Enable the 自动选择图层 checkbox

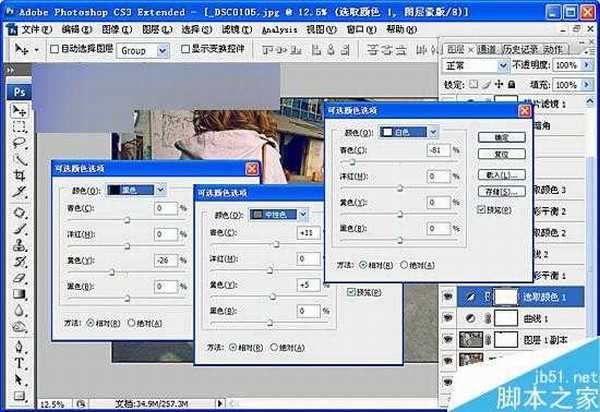(x=54, y=49)
